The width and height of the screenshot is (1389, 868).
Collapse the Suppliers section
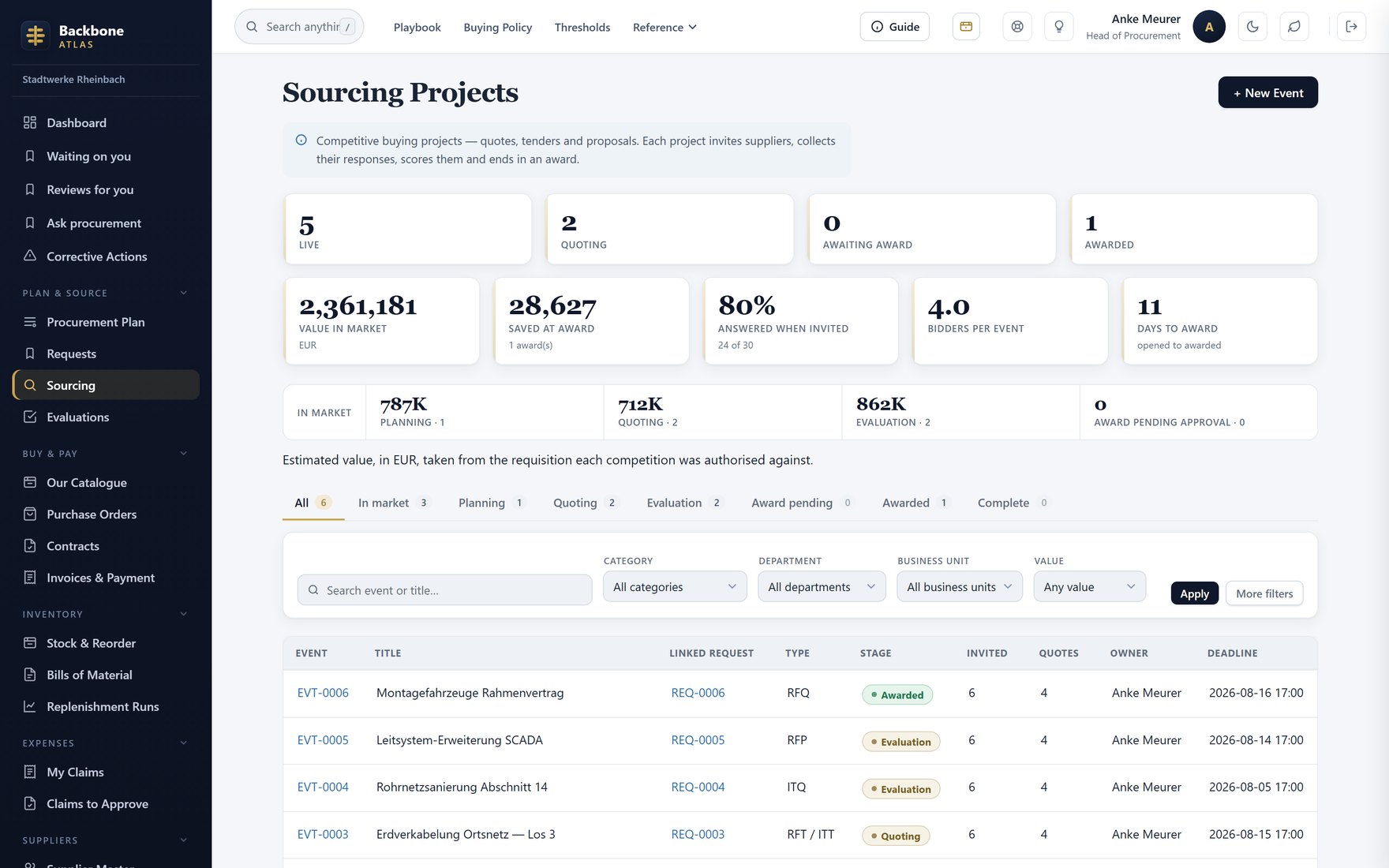184,840
